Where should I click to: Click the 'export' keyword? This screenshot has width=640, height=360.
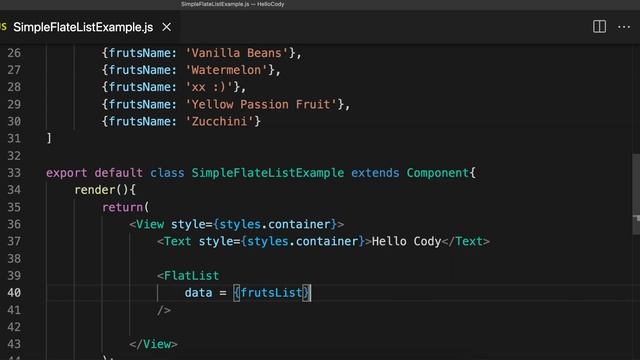point(67,173)
